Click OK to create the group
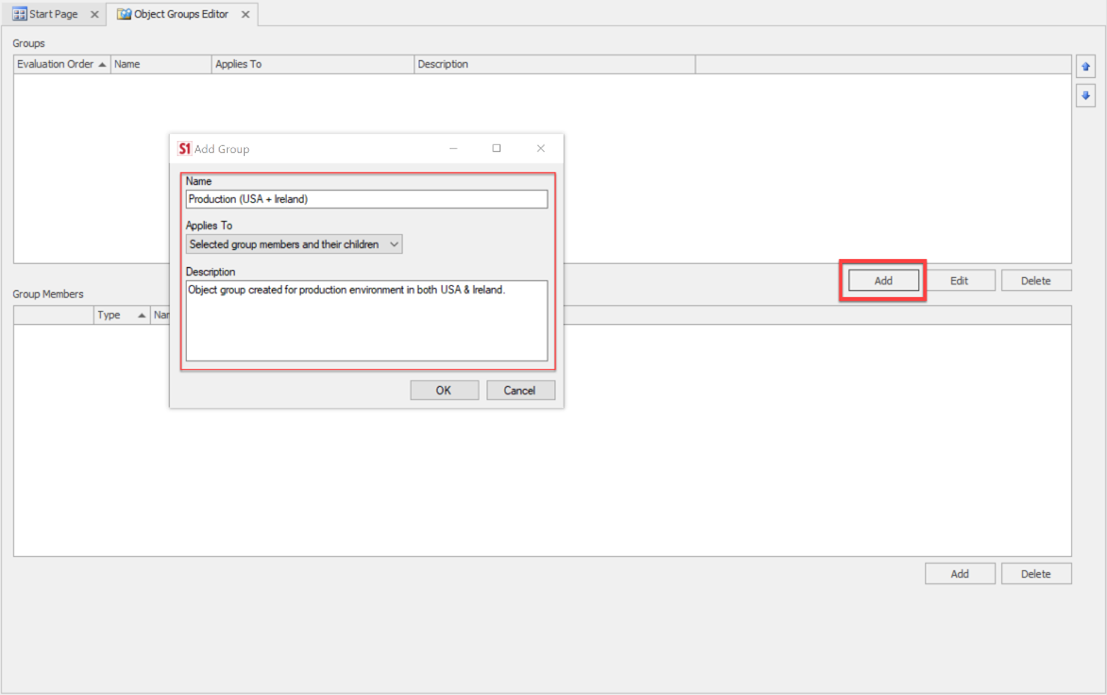The width and height of the screenshot is (1107, 695). pos(444,389)
